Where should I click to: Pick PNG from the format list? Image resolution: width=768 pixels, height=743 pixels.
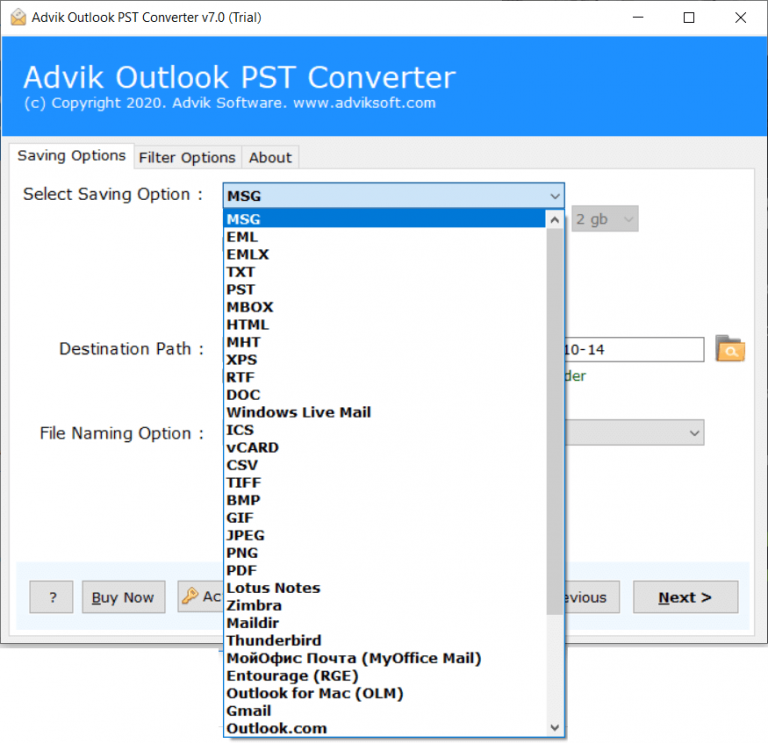(x=385, y=553)
